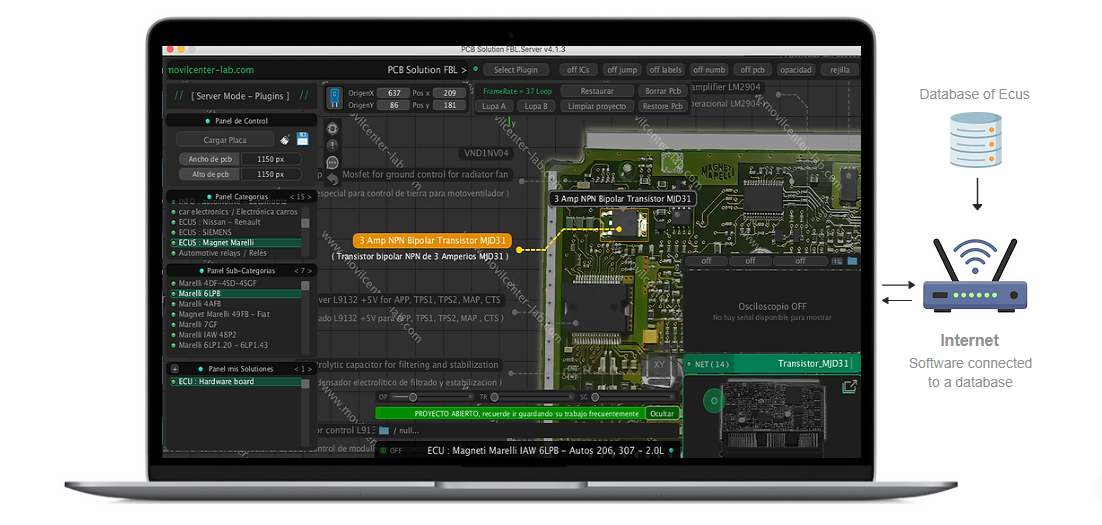This screenshot has height=525, width=1102.
Task: Toggle the off ICs button
Action: (578, 70)
